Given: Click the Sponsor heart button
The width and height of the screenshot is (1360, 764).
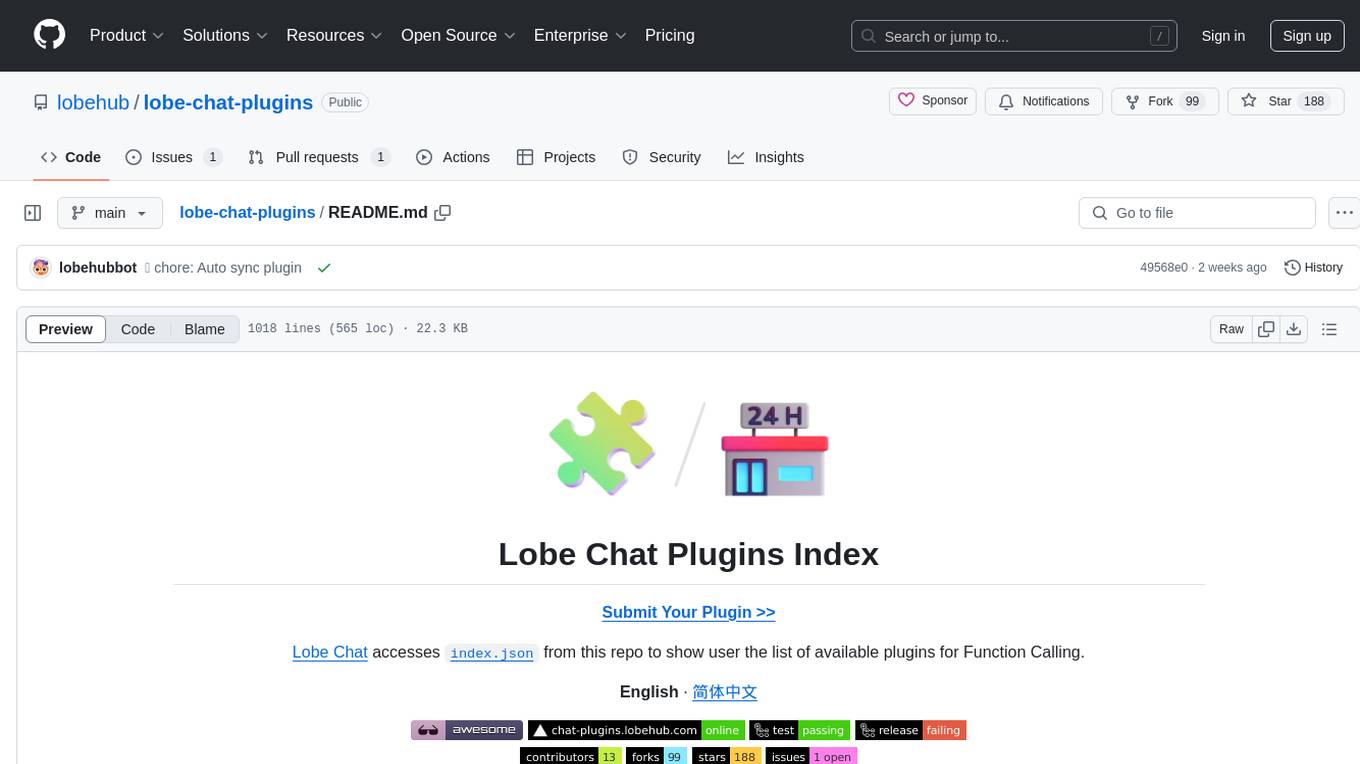Looking at the screenshot, I should click(x=933, y=101).
